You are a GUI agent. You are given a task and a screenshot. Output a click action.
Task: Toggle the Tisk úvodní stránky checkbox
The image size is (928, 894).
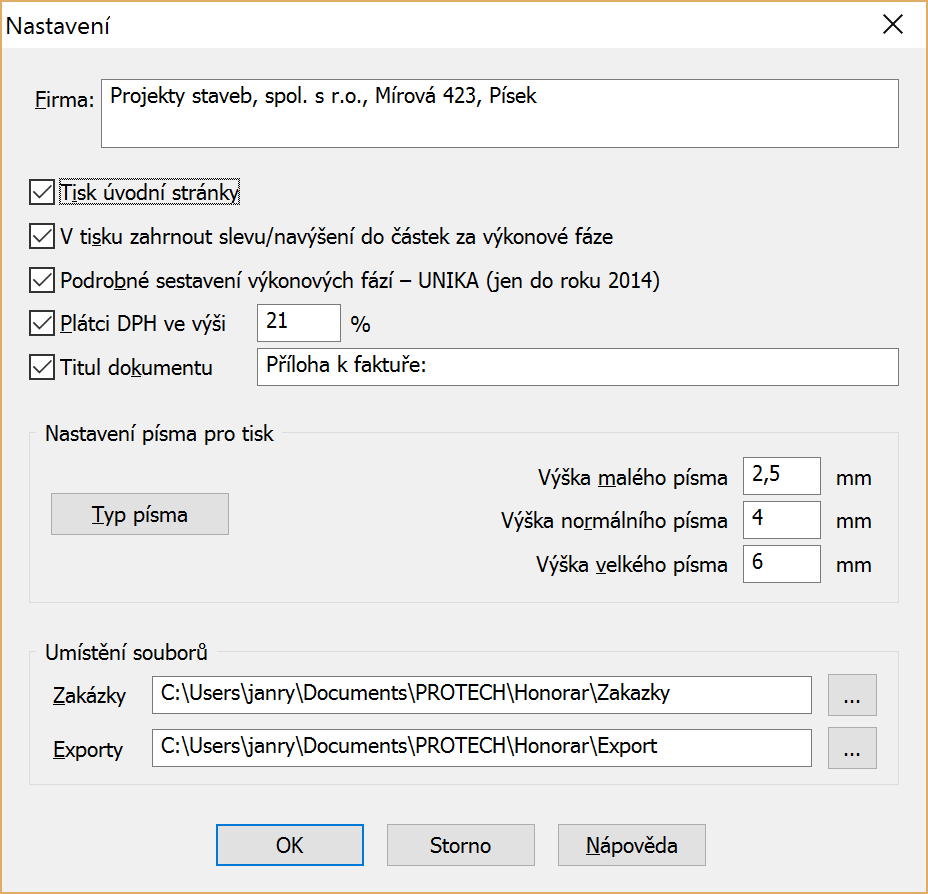(42, 192)
